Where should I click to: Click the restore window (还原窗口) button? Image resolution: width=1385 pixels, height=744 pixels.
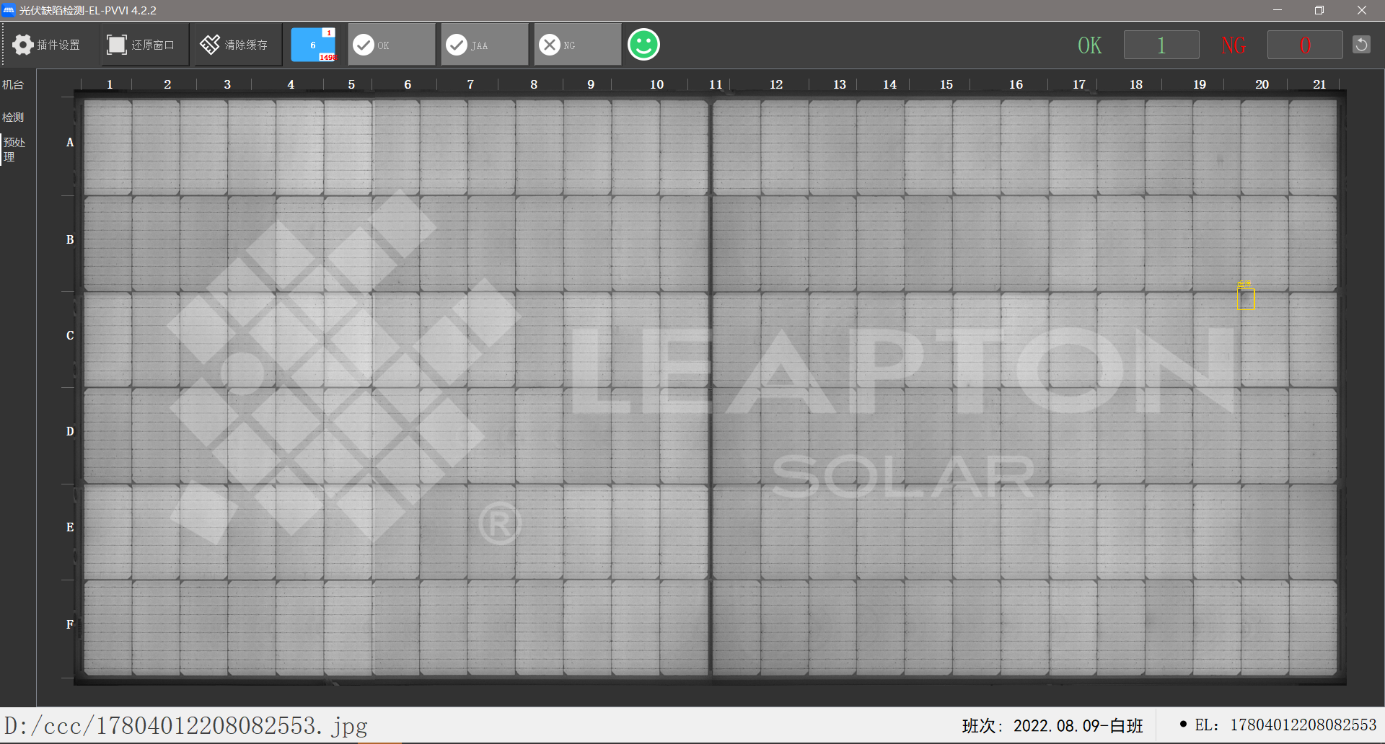(143, 45)
